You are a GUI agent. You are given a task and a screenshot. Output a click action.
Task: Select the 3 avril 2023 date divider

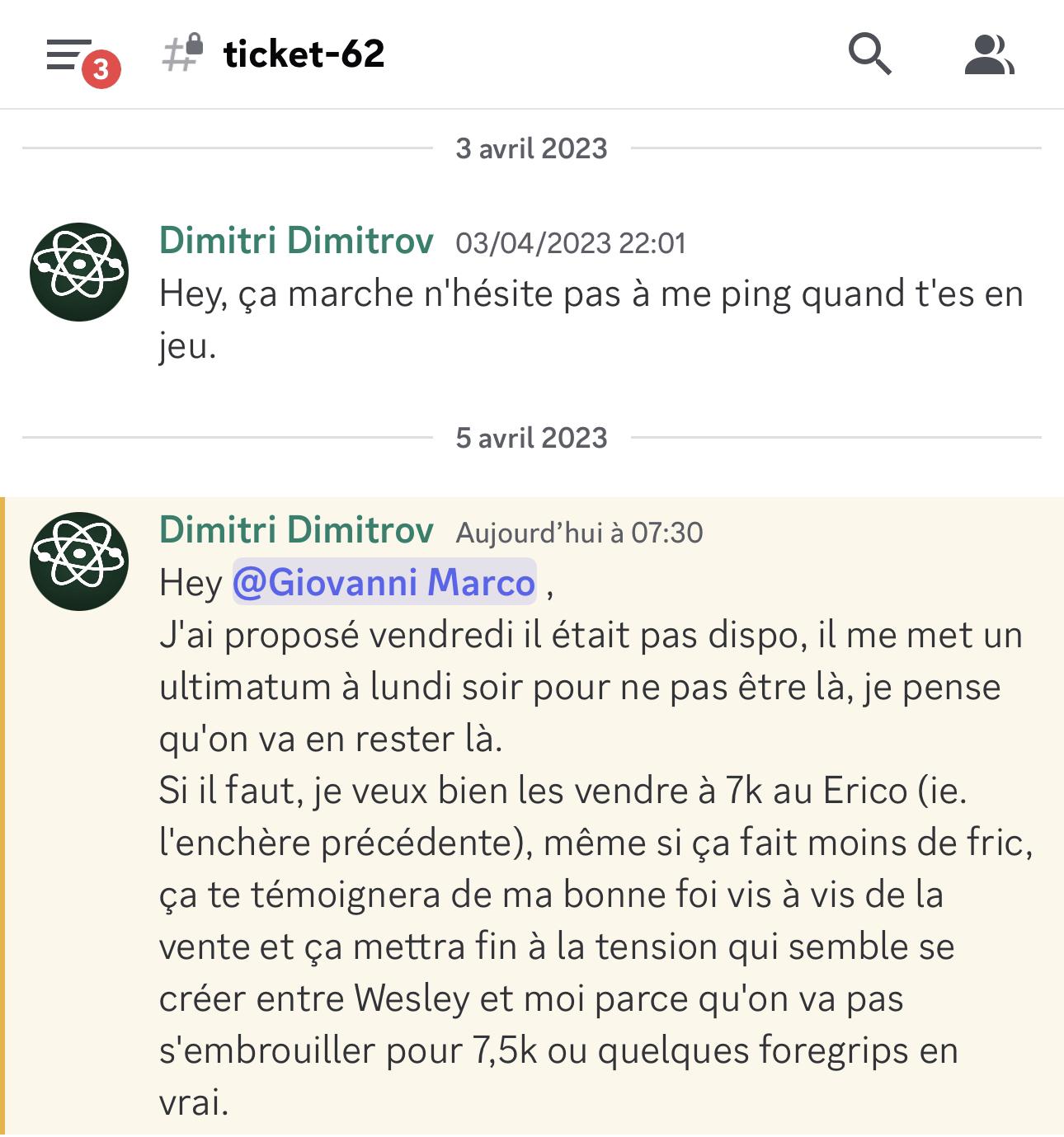(532, 148)
